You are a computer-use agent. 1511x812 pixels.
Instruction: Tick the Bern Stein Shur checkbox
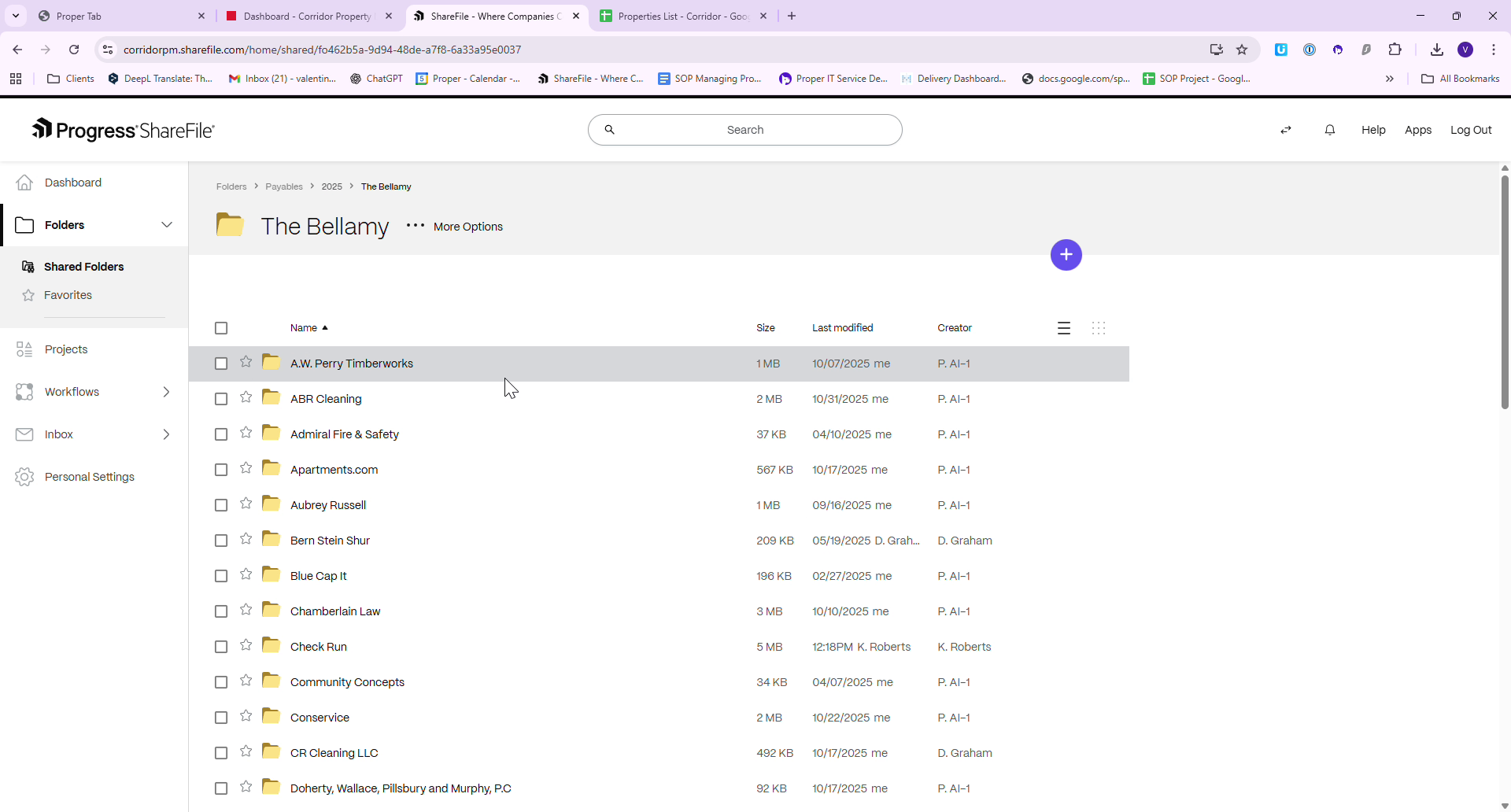point(221,541)
